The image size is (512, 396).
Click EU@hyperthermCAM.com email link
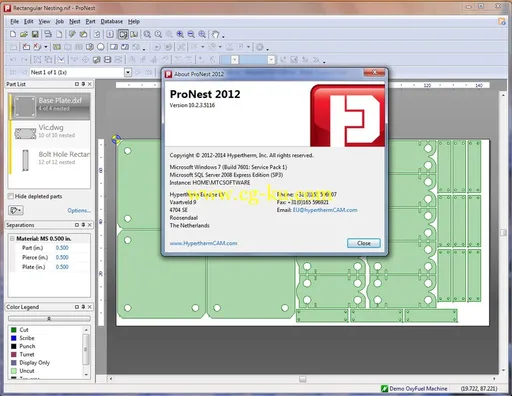tap(325, 210)
